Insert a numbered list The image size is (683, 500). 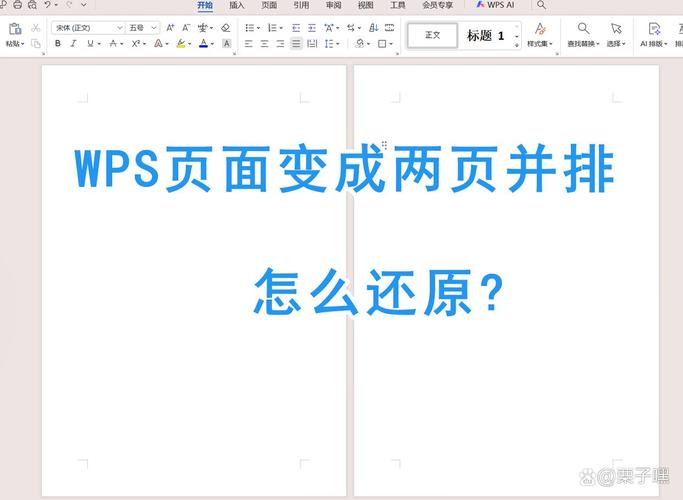pos(272,28)
